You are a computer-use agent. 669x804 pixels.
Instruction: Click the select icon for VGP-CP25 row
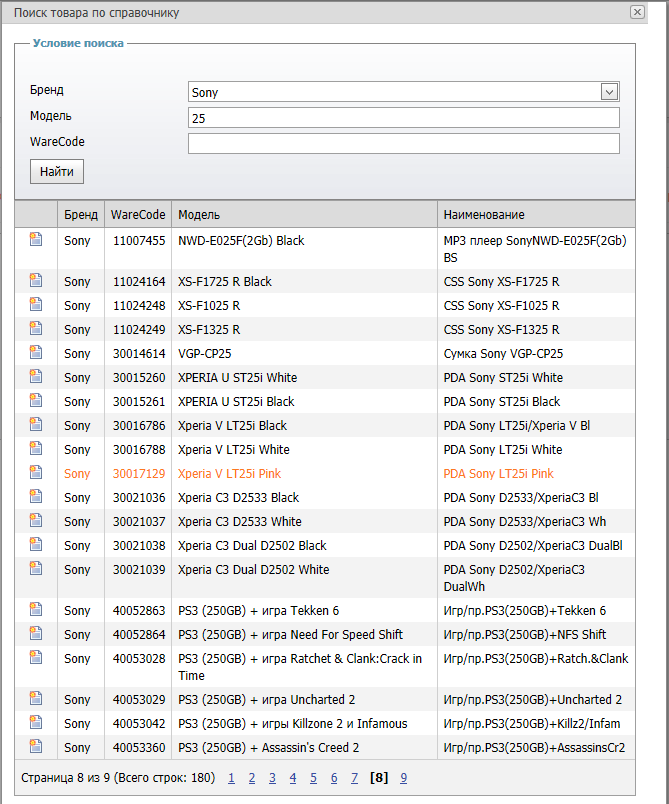(36, 352)
